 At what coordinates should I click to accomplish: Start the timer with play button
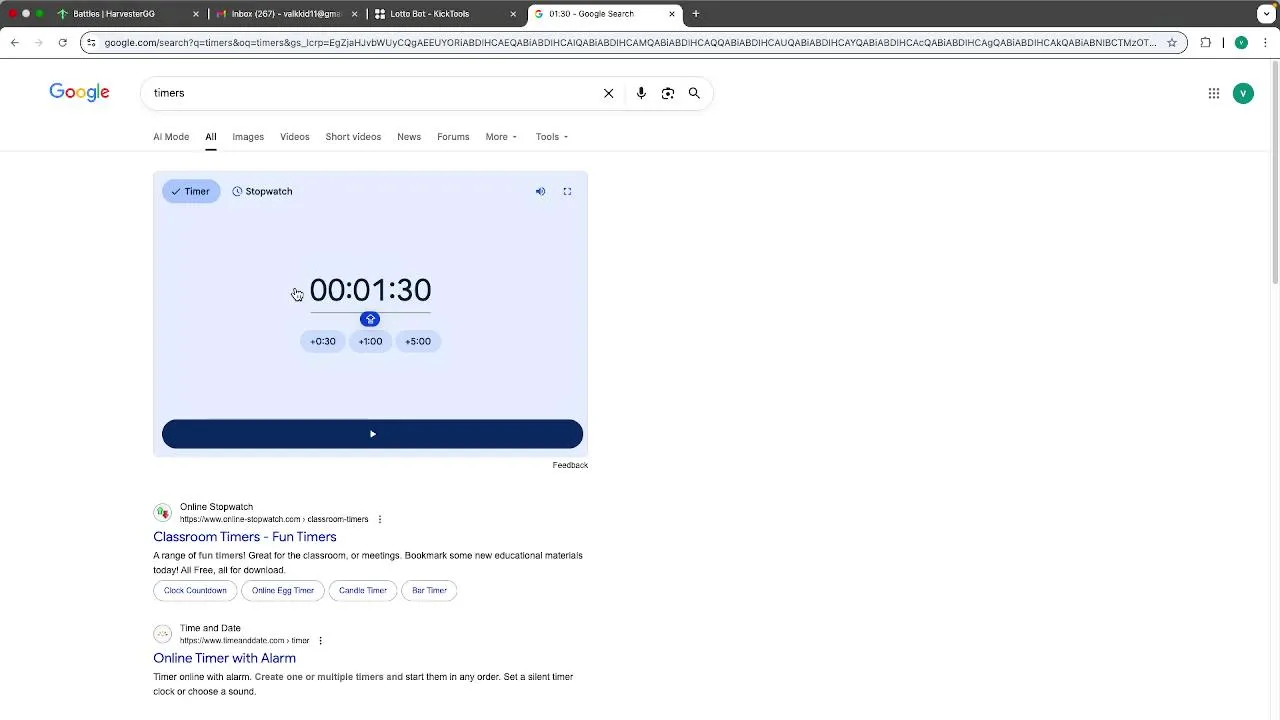(x=372, y=434)
